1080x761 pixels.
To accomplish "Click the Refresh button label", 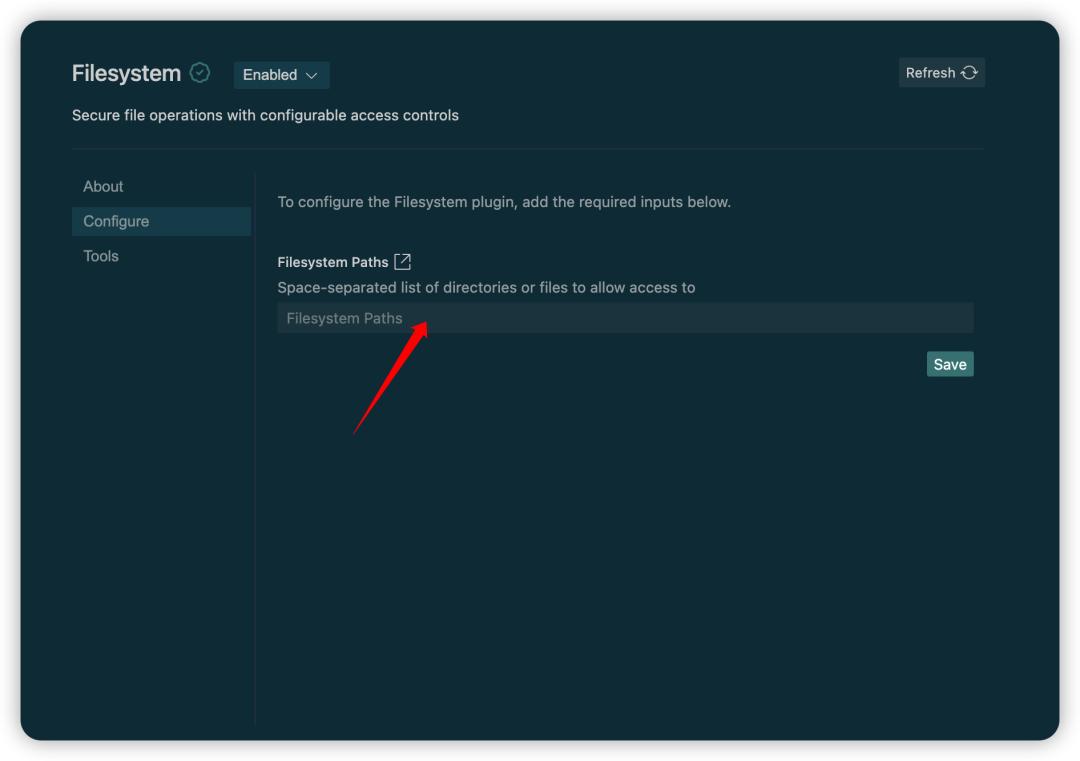I will [930, 73].
